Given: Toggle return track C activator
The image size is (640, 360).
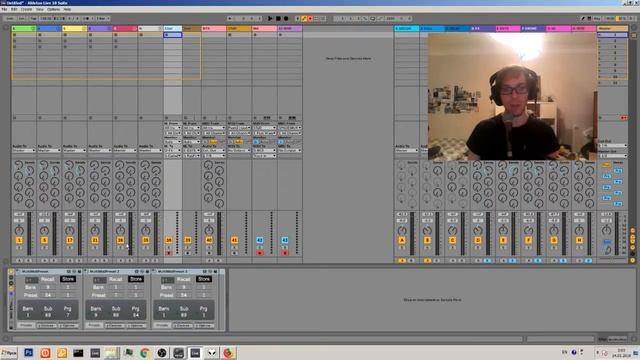Looking at the screenshot, I should click(453, 240).
